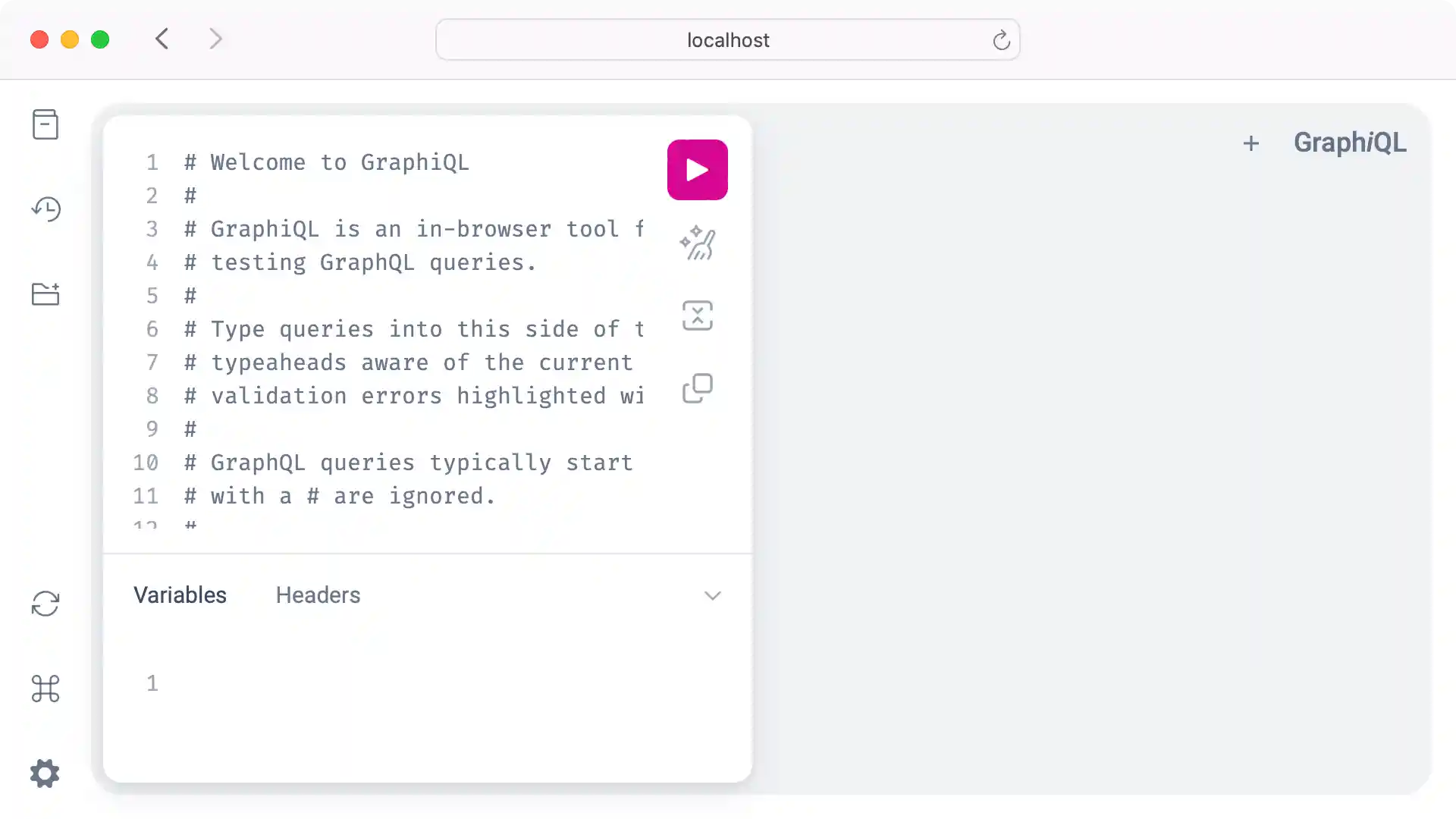Show the keyboard shortcut dialog
Screen dimensions: 1456x819
pyautogui.click(x=45, y=689)
